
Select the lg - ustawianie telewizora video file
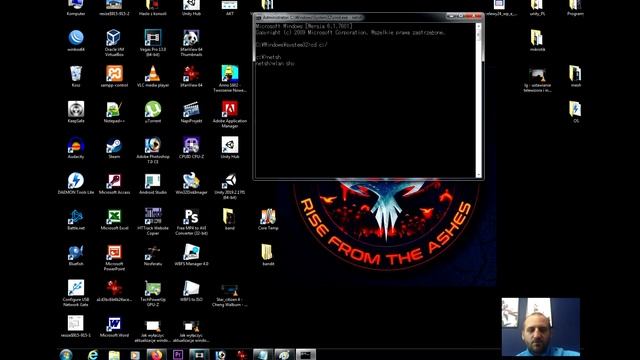(537, 80)
